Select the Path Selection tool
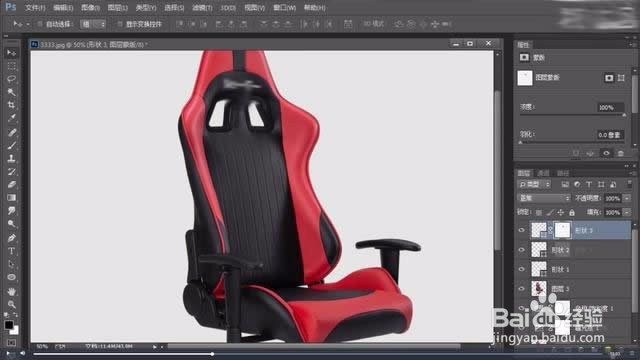Viewport: 640px width, 360px height. point(11,264)
